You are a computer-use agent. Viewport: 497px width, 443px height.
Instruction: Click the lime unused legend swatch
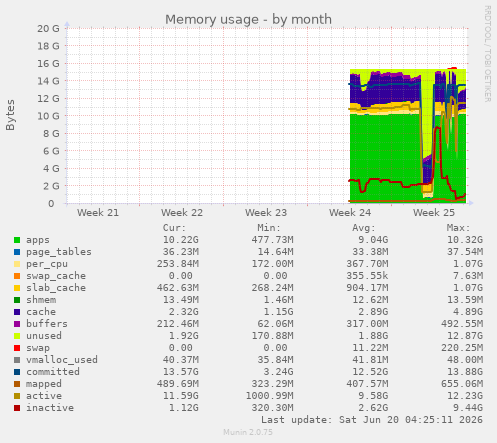[x=17, y=336]
